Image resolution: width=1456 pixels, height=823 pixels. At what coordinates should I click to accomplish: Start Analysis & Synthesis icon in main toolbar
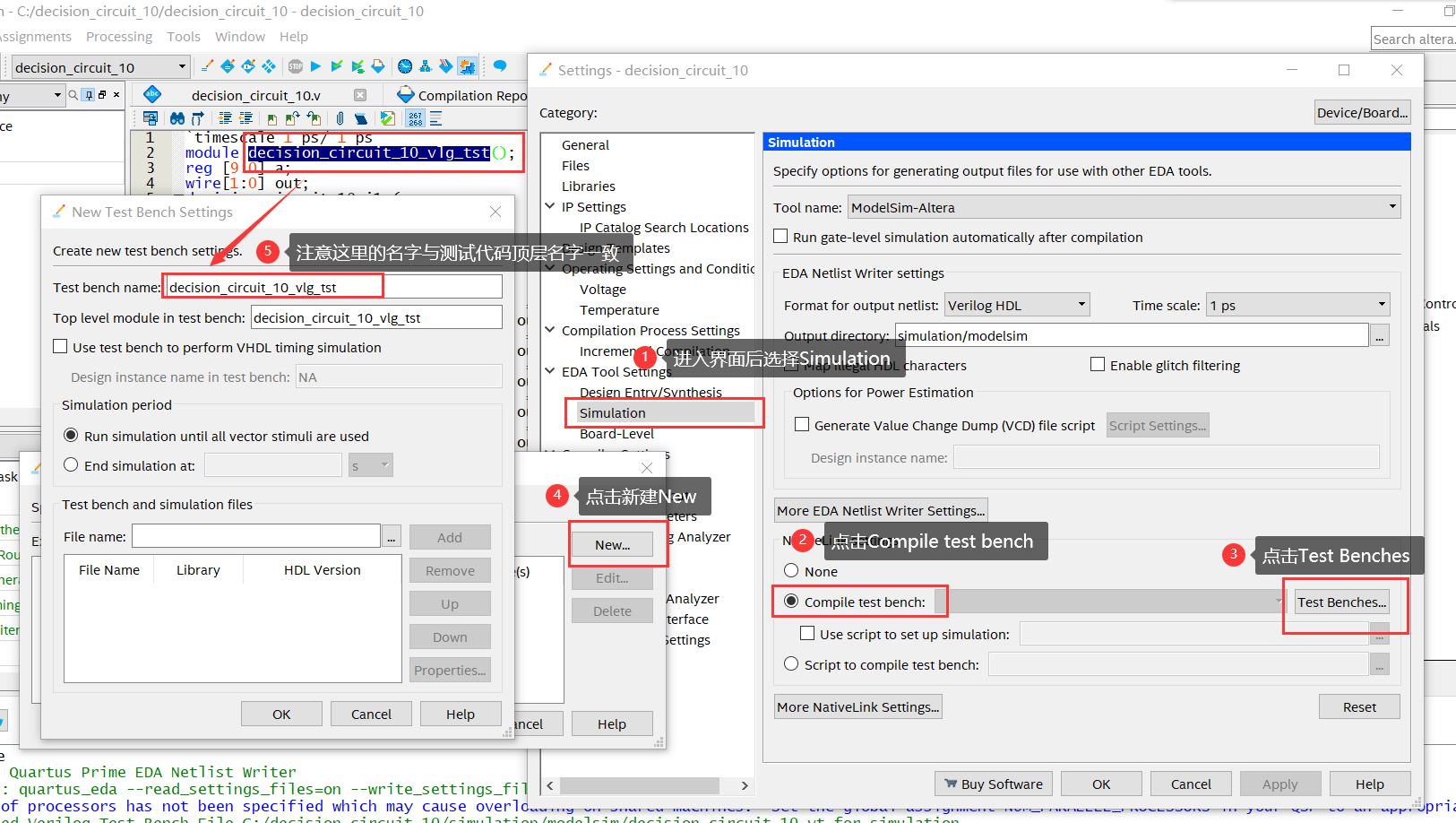358,66
